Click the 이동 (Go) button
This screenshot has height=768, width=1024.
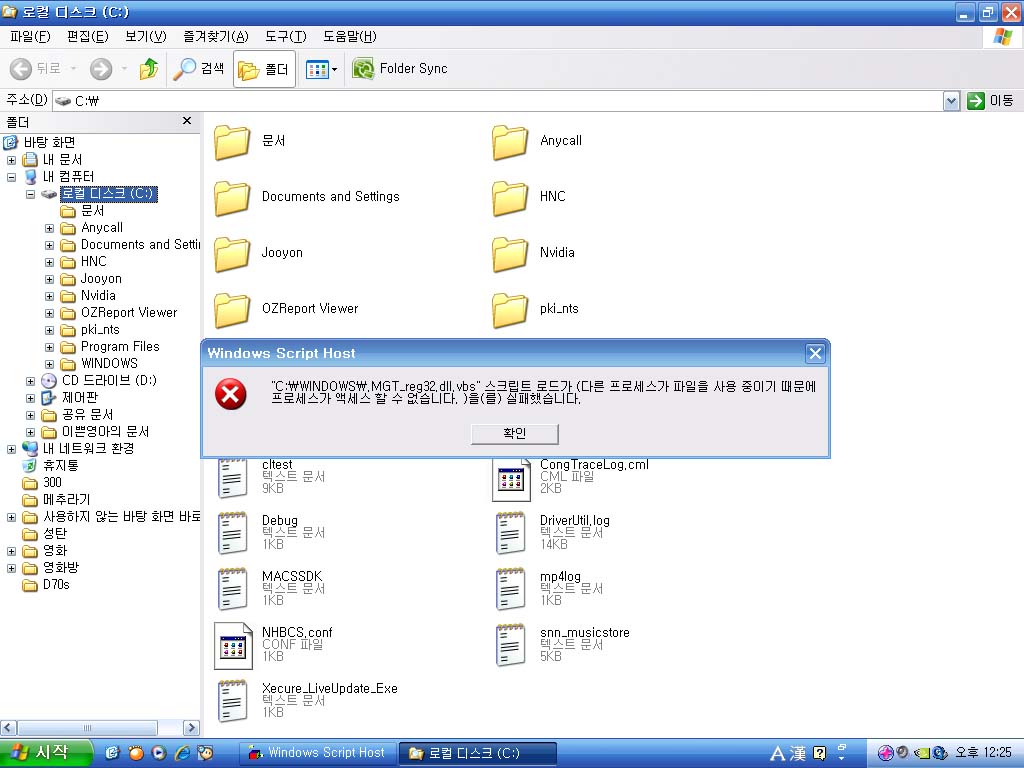tap(991, 101)
